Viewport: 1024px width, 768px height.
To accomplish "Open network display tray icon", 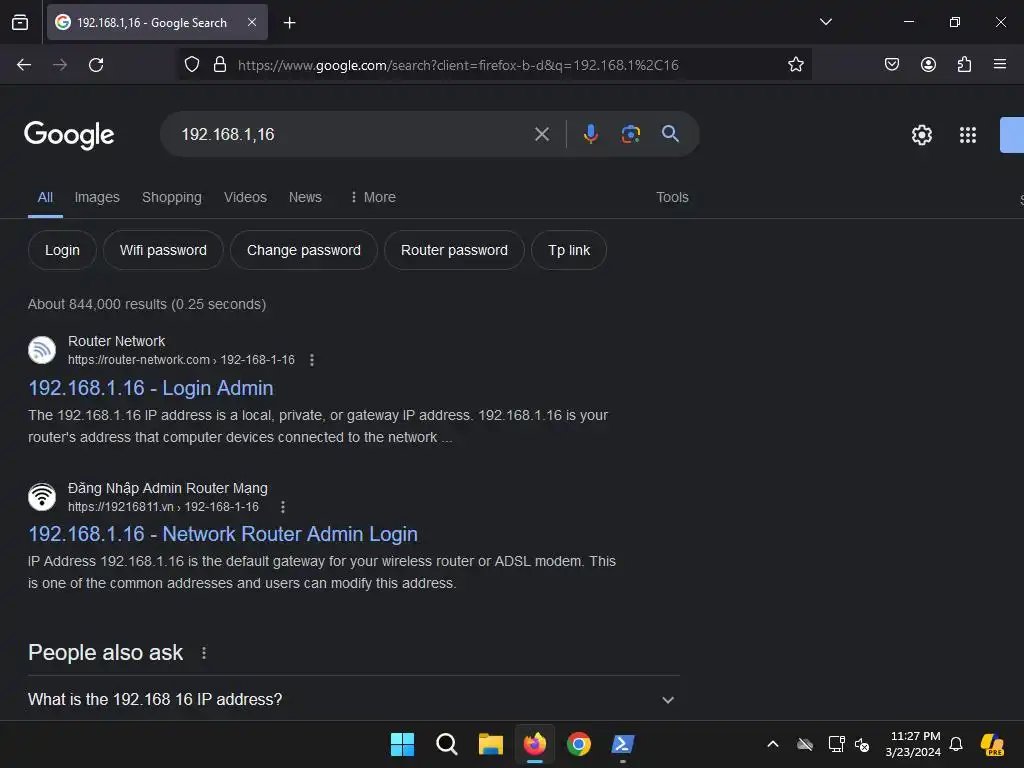I will point(836,744).
